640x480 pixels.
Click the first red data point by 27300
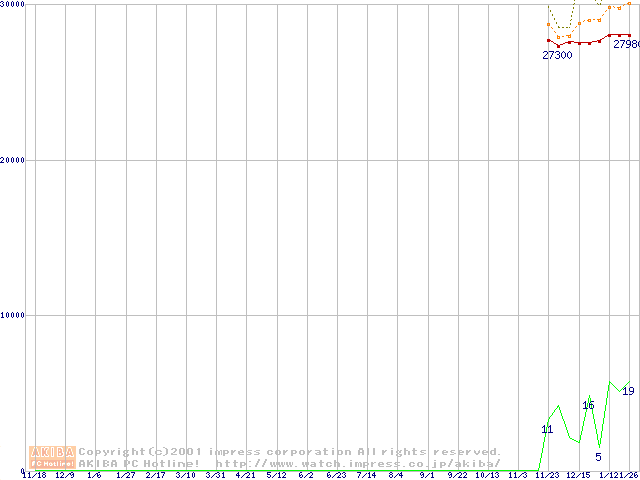click(x=548, y=41)
